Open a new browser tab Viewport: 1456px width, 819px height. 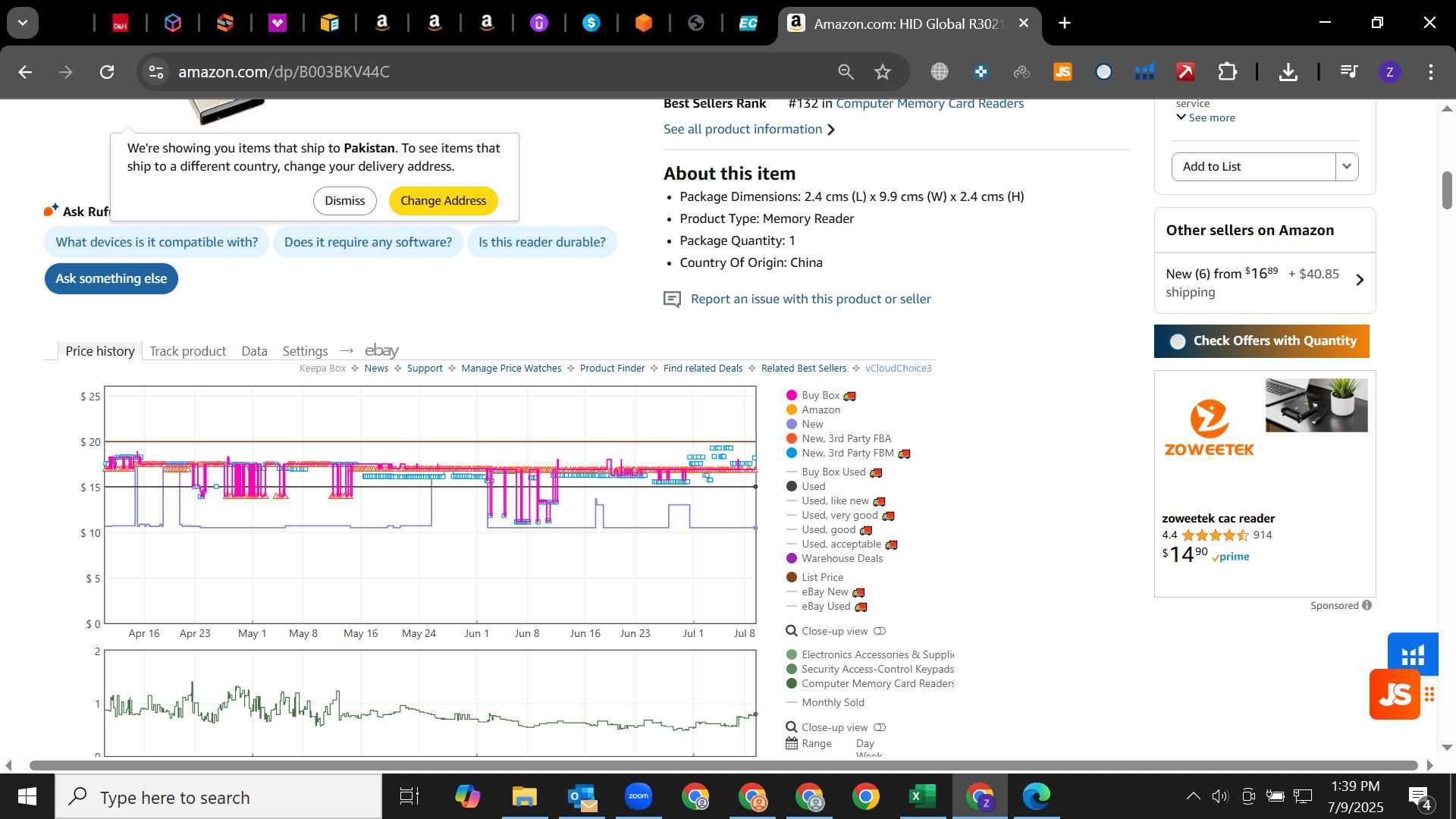pyautogui.click(x=1065, y=24)
